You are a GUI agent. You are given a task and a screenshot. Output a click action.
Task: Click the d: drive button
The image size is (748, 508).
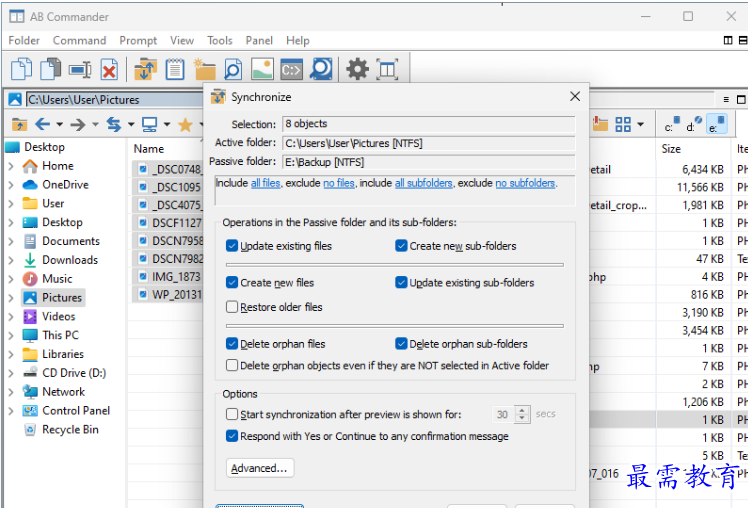[694, 124]
